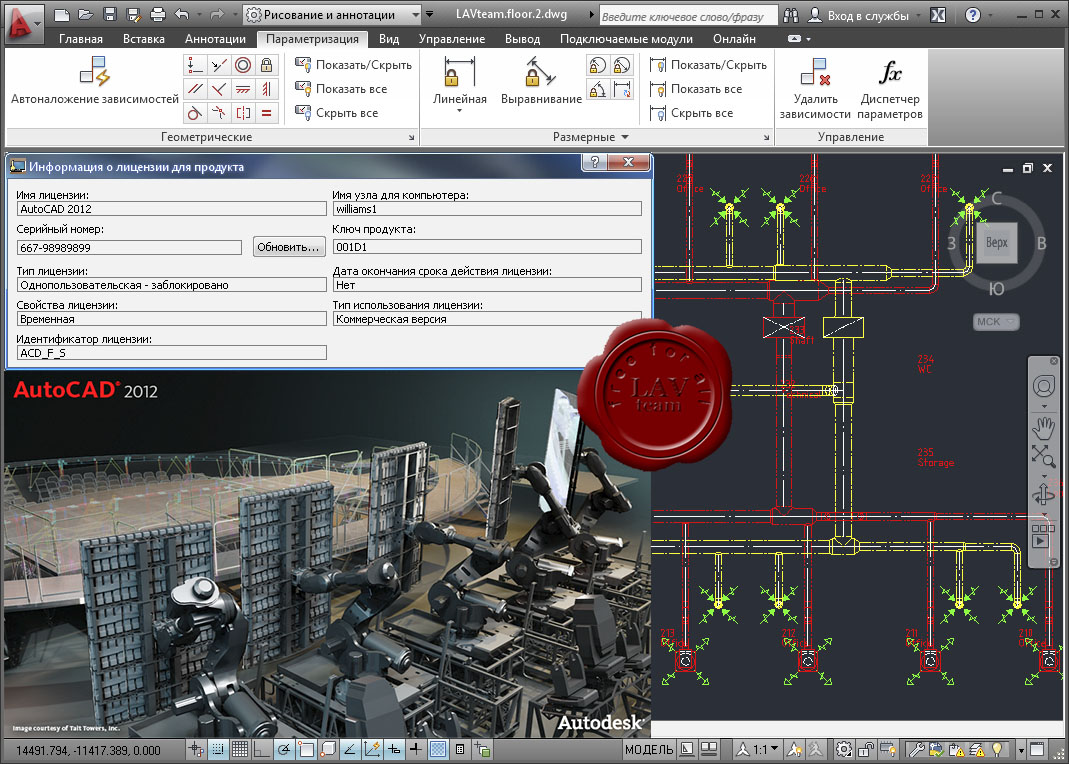Toggle Ortho mode in status bar

pyautogui.click(x=261, y=750)
